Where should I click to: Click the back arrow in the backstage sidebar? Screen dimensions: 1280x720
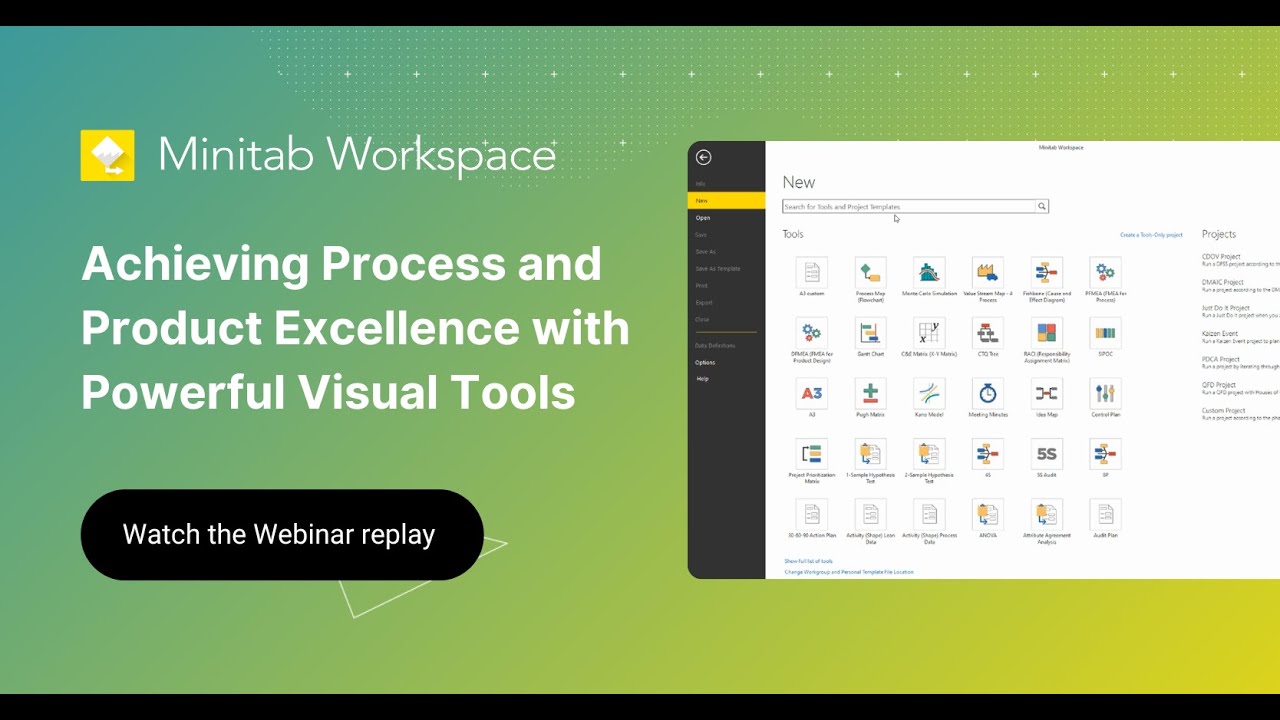click(x=703, y=157)
